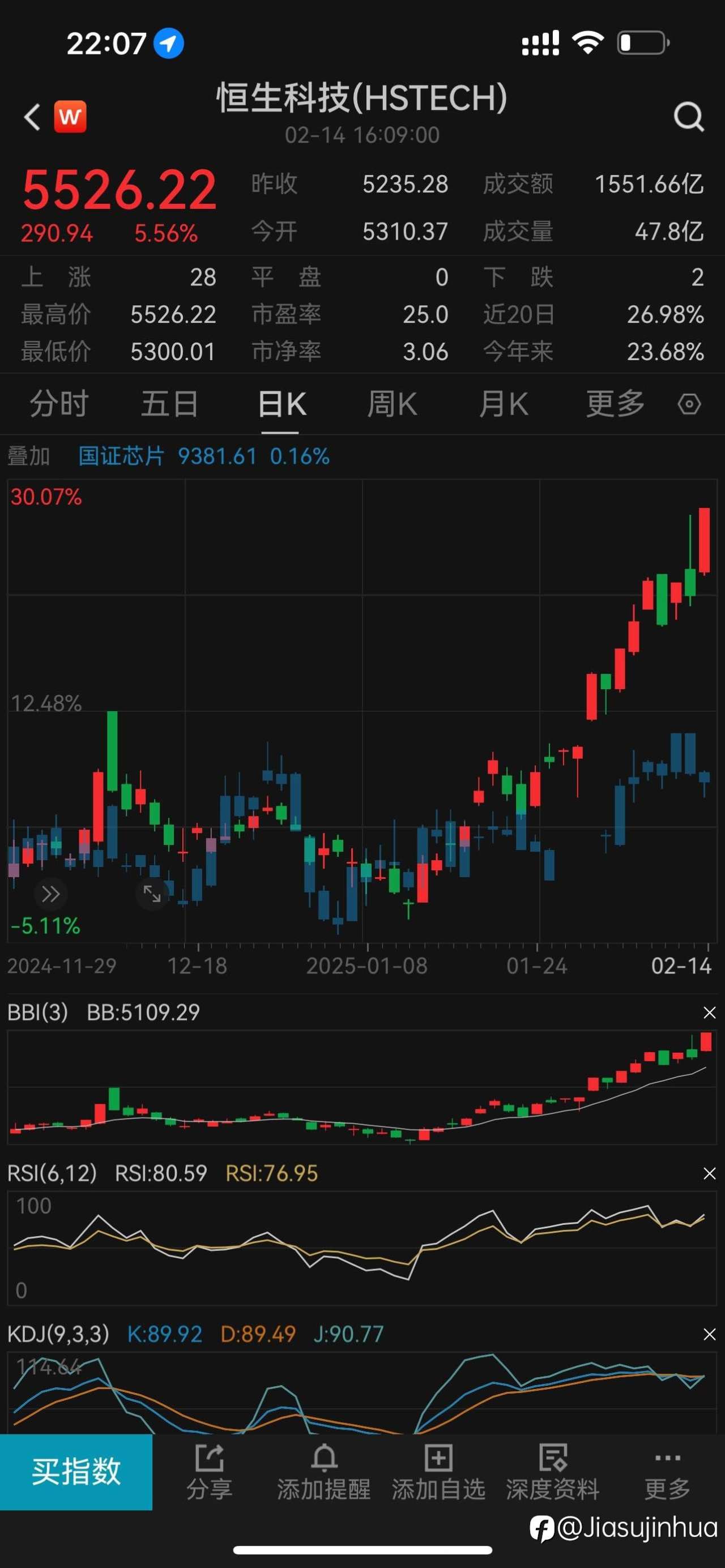Tap the J:90.77 value
This screenshot has height=1568, width=725.
(348, 1334)
